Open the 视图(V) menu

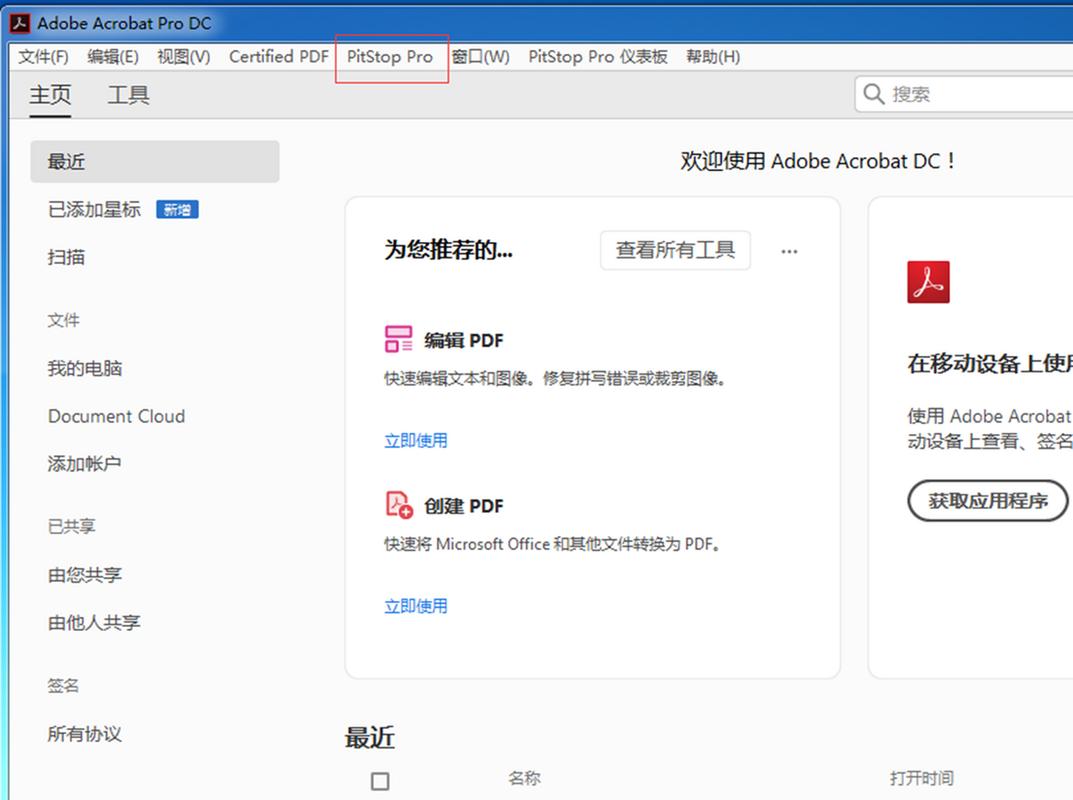(x=183, y=57)
